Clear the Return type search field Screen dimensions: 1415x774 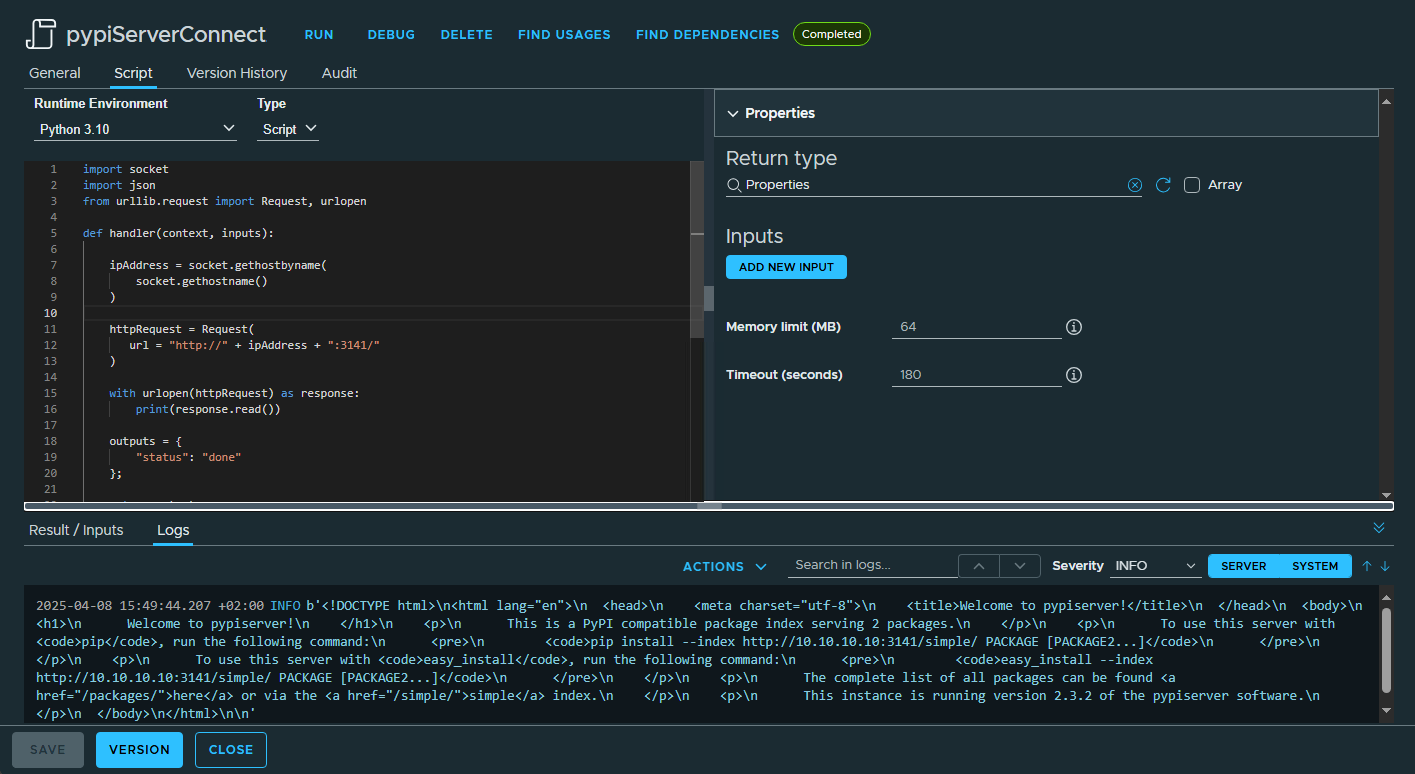[1134, 185]
